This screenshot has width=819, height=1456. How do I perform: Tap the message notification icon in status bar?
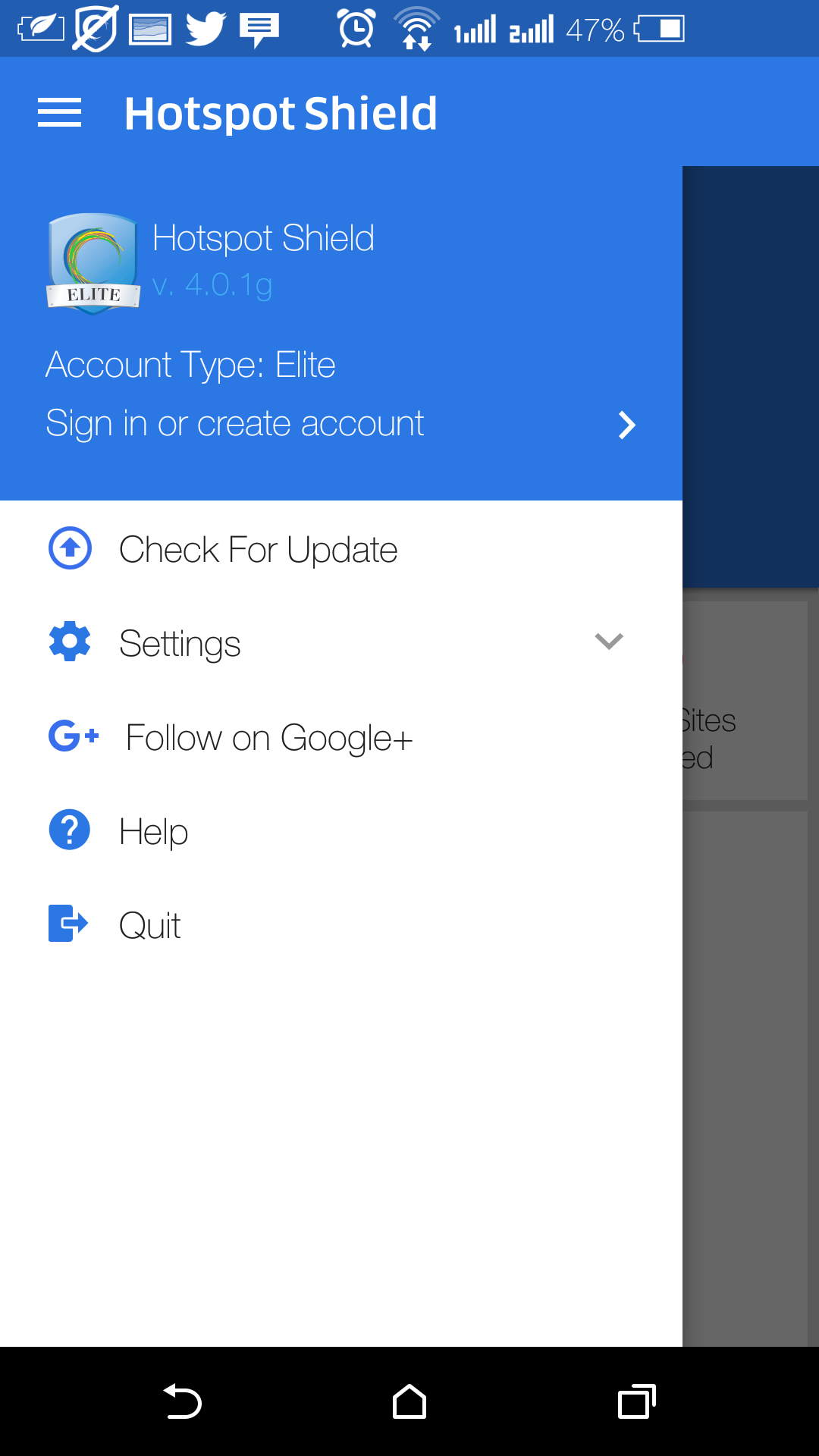tap(259, 30)
